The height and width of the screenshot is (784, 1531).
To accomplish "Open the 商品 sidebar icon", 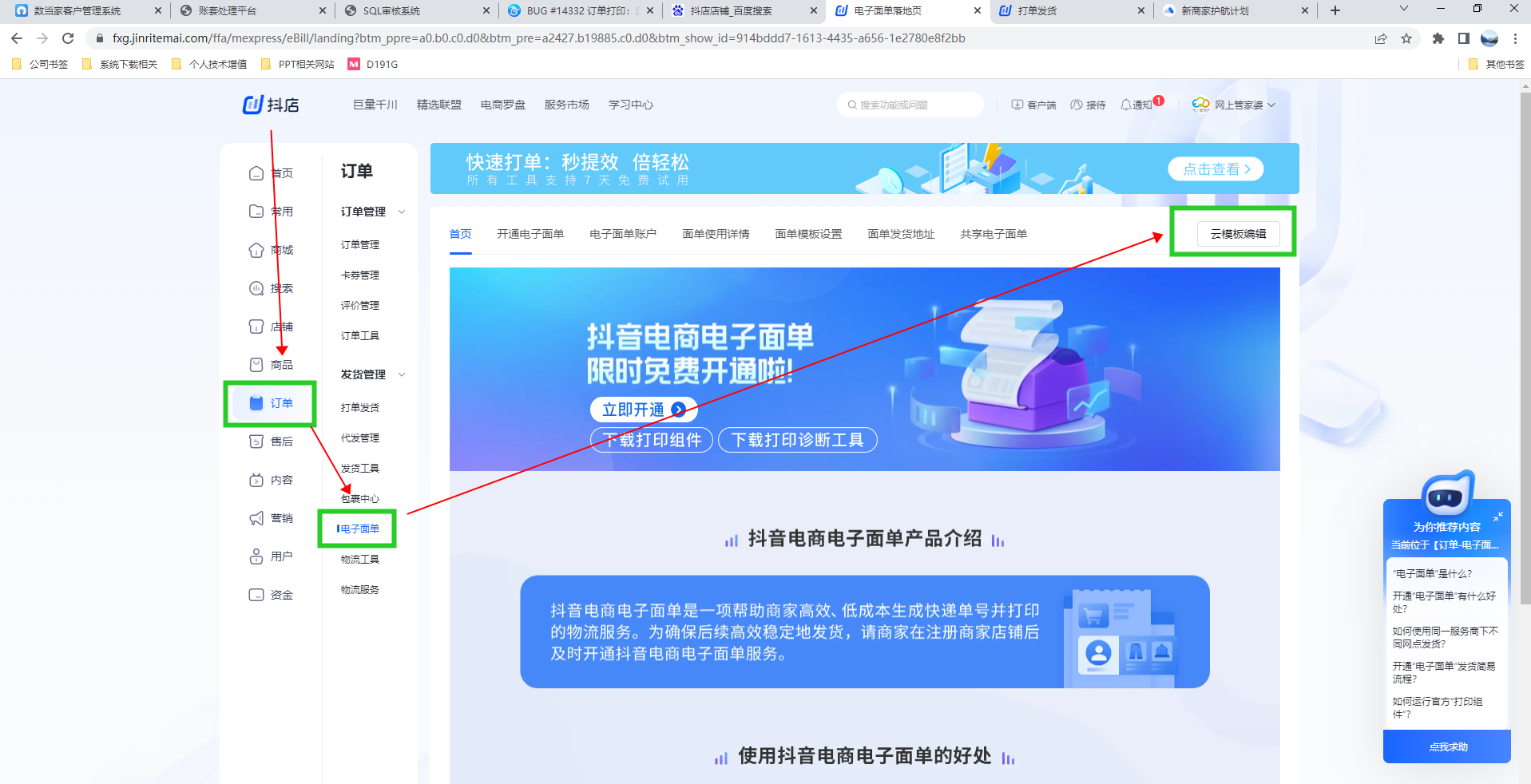I will point(256,365).
